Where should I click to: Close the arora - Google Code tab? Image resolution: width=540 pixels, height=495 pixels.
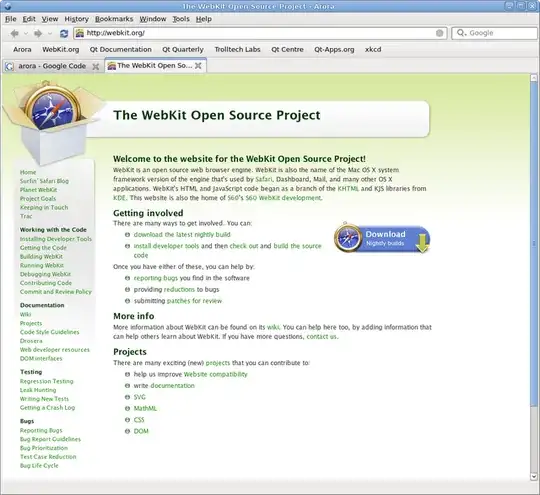tap(95, 66)
